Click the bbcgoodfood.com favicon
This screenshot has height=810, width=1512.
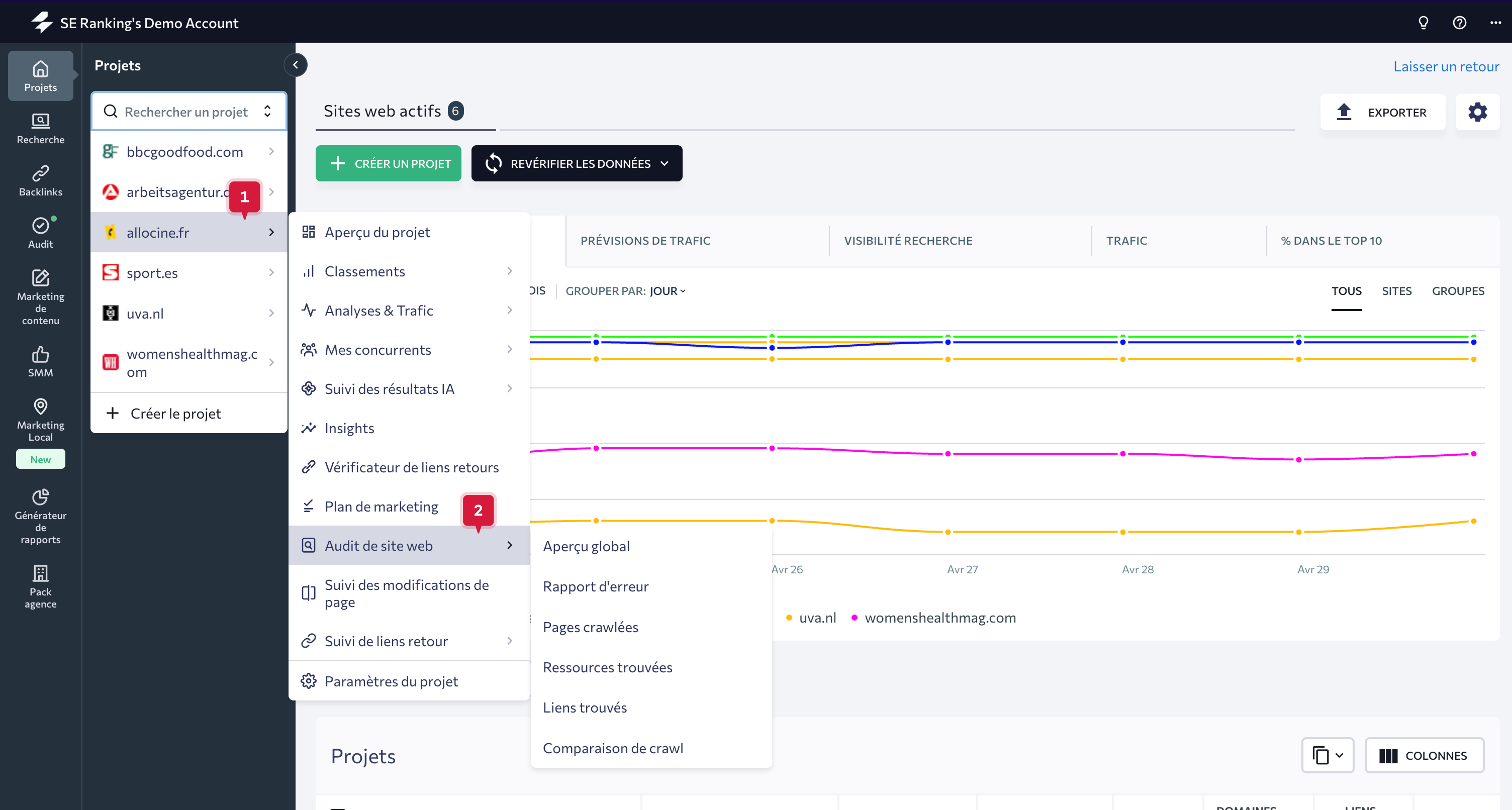click(x=111, y=151)
